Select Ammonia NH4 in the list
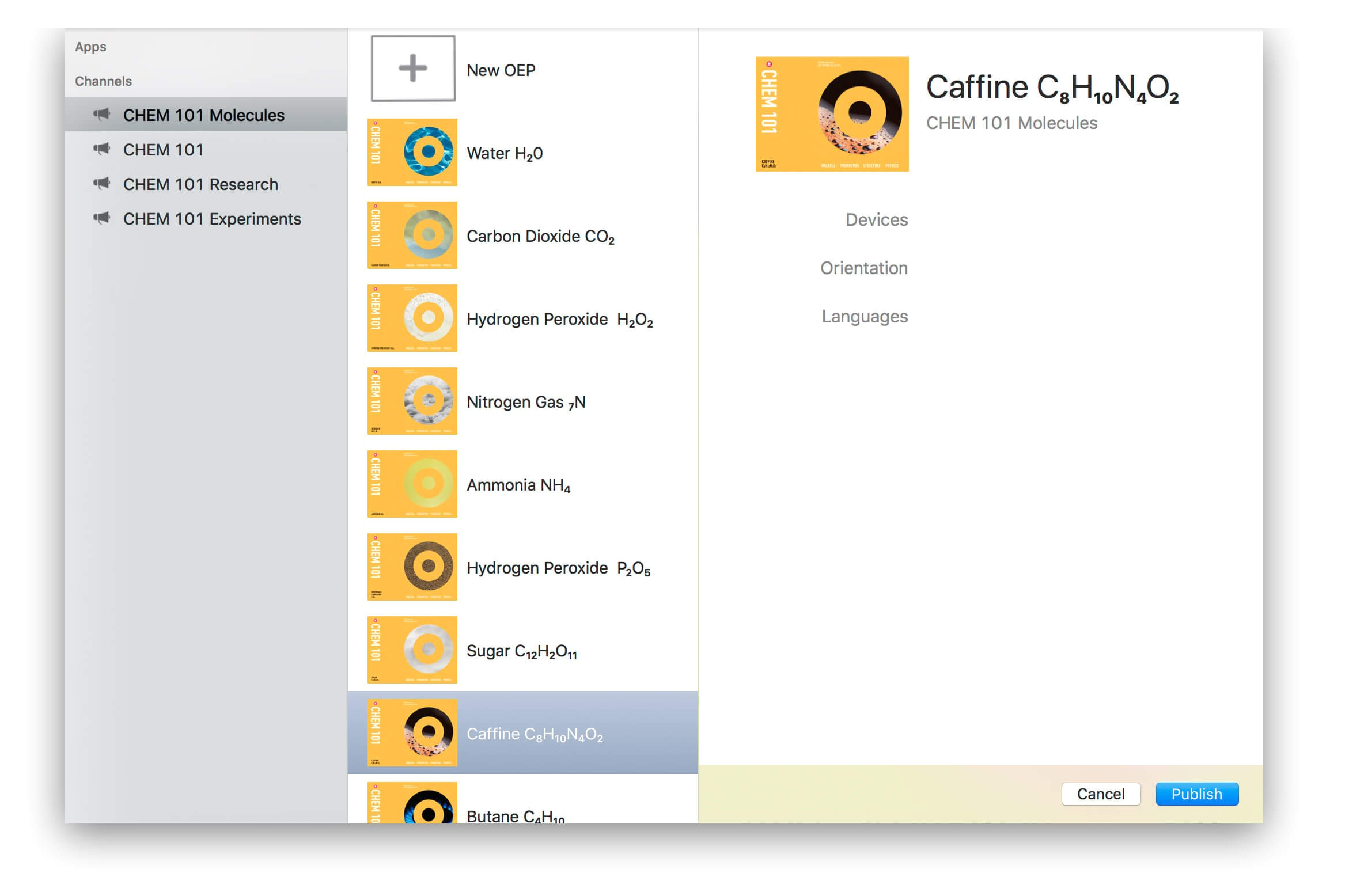This screenshot has height=896, width=1349. pyautogui.click(x=518, y=485)
